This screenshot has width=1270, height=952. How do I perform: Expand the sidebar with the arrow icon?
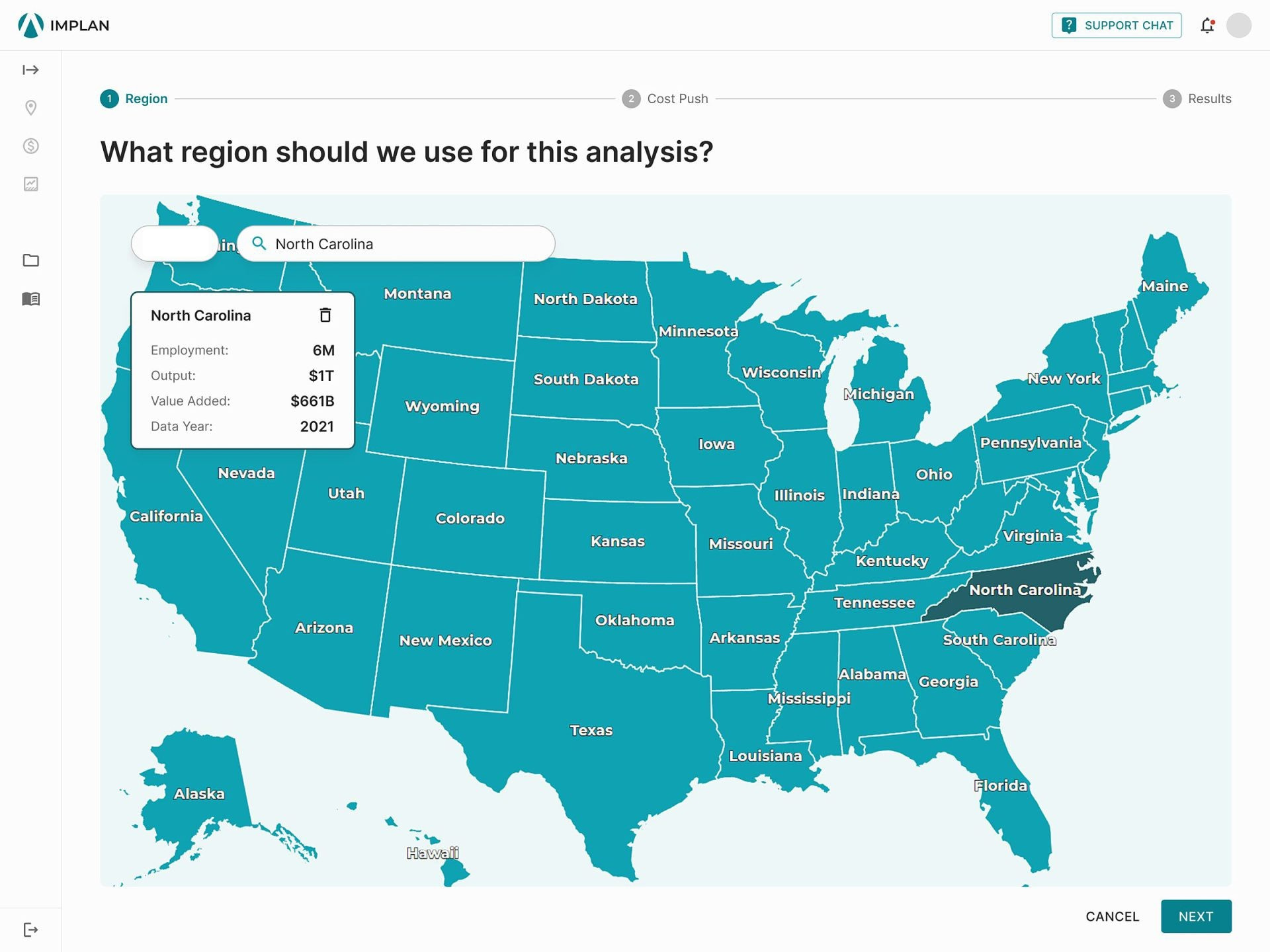30,69
